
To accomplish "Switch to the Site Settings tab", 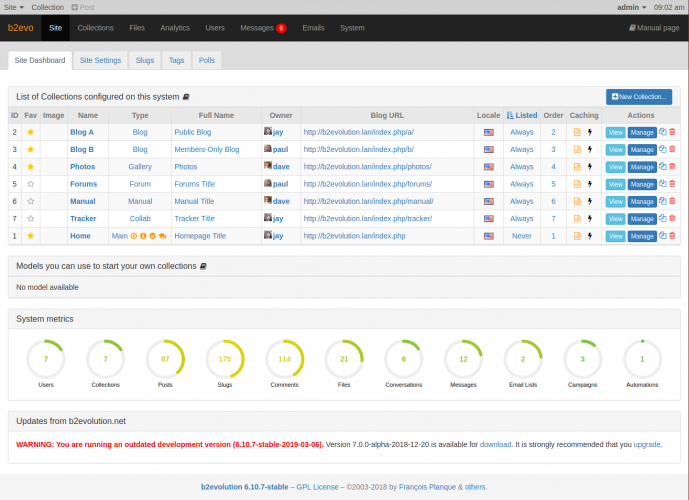I will 100,60.
